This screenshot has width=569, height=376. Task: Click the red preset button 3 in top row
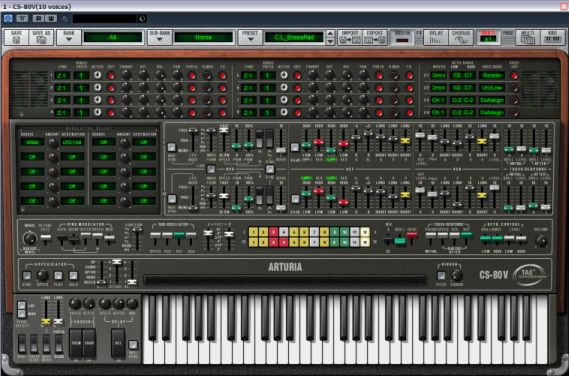pyautogui.click(x=274, y=232)
